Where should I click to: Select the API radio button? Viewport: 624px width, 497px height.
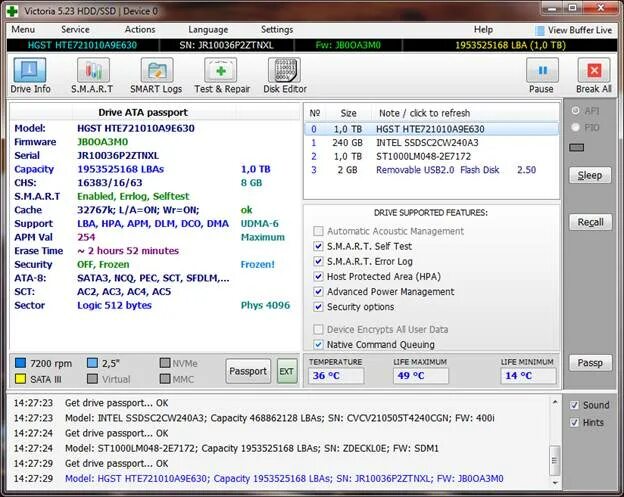click(x=575, y=111)
